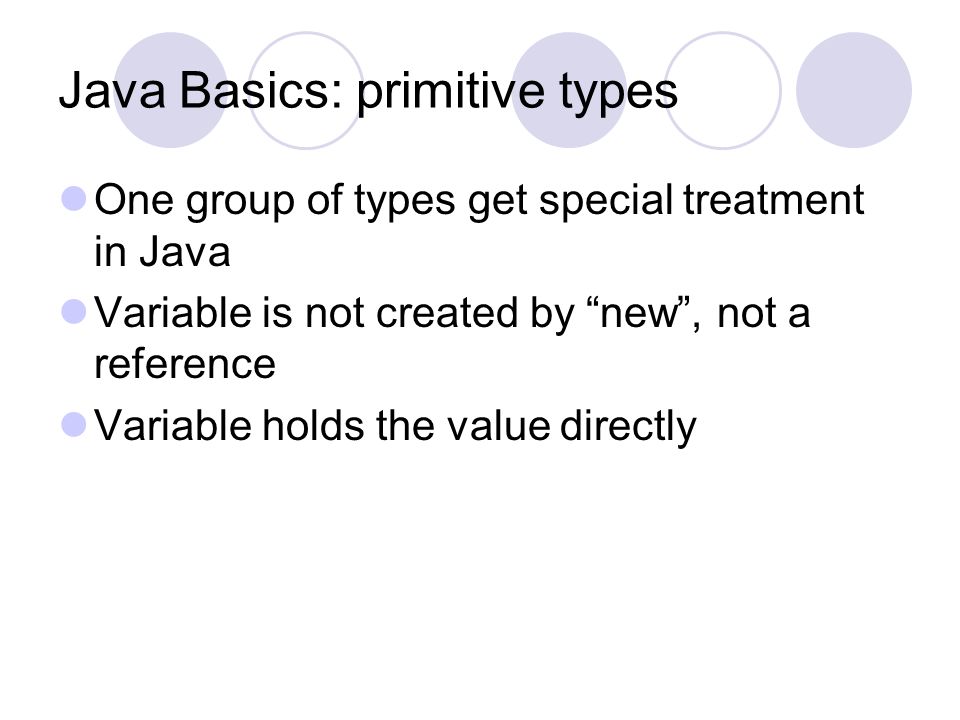Click the bullet before "Variable is not created"

tap(74, 311)
